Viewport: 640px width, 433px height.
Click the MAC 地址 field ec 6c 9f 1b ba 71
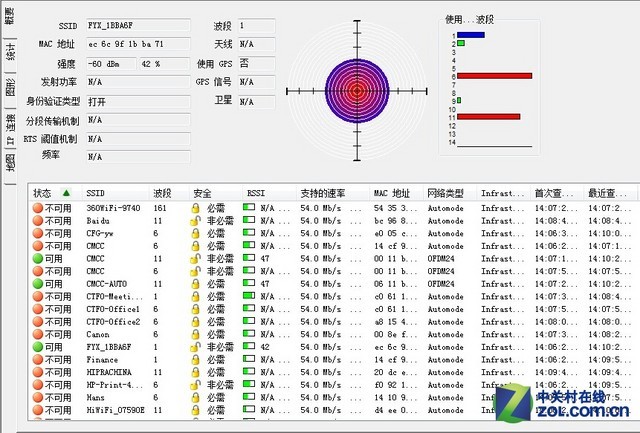click(x=138, y=44)
